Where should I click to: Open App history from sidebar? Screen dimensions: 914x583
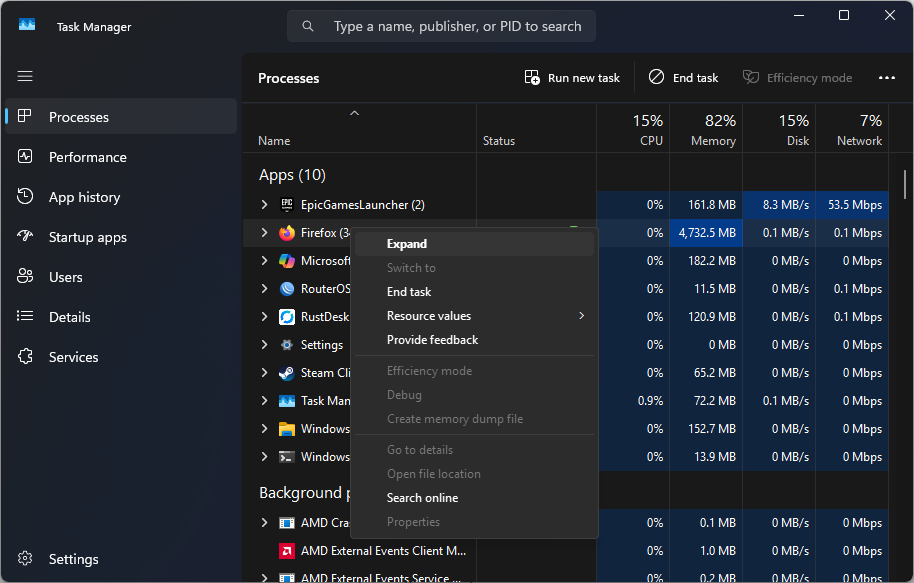click(x=84, y=197)
